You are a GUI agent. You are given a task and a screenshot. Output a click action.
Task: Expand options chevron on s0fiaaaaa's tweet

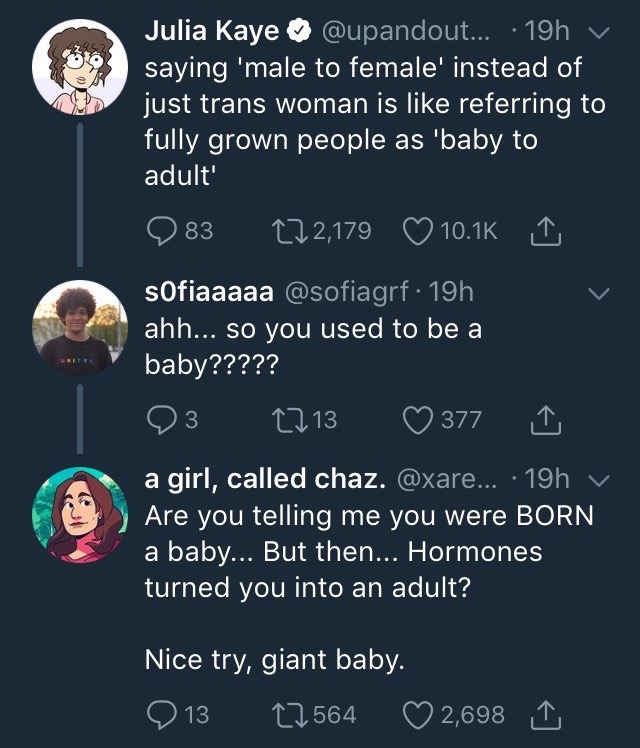598,295
